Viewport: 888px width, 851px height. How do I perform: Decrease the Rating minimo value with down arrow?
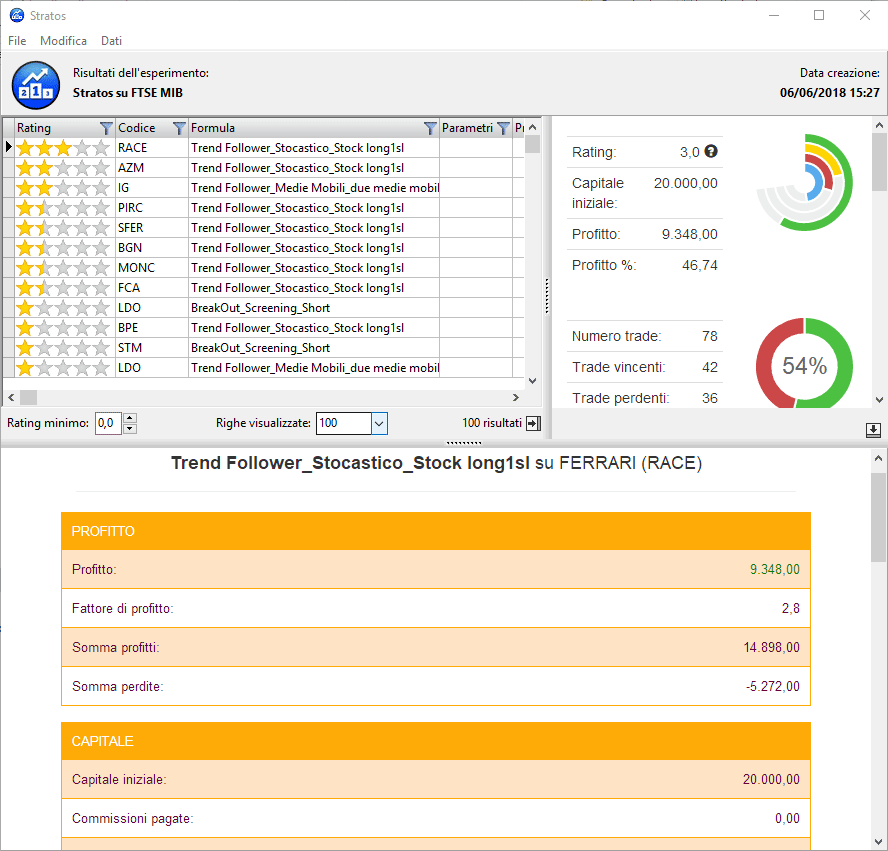(130, 428)
